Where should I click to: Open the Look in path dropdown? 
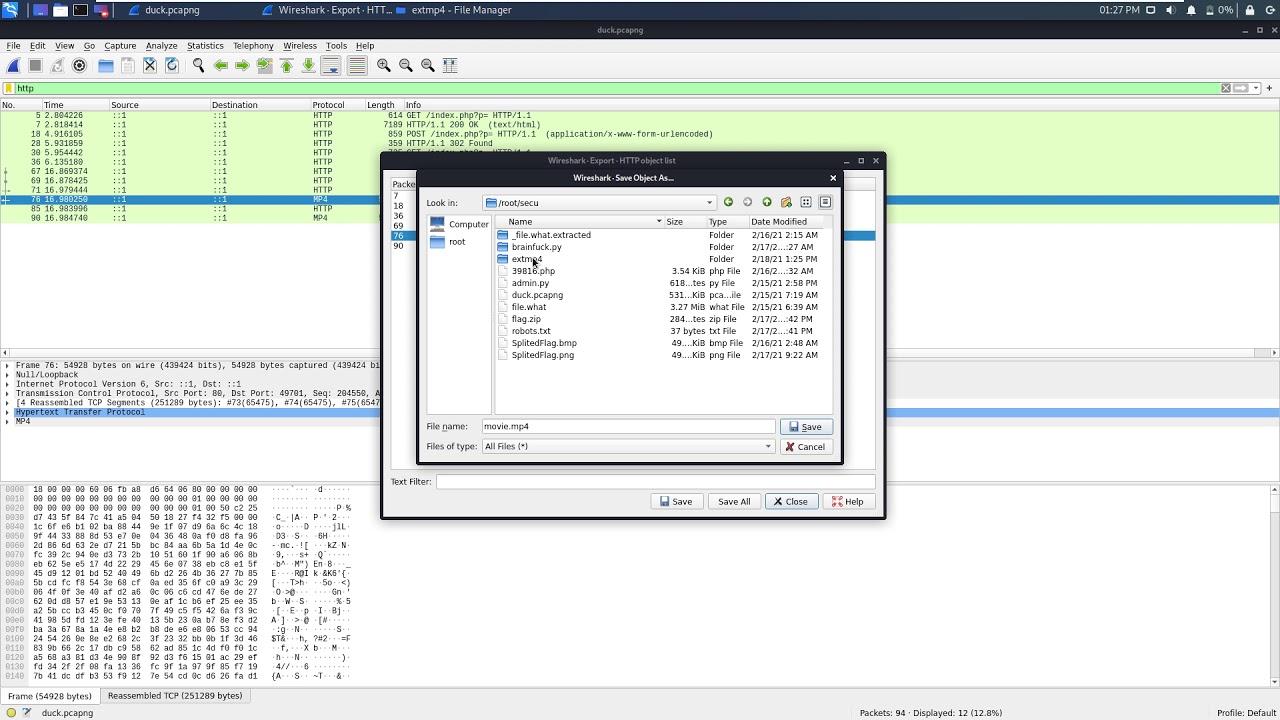[x=709, y=203]
